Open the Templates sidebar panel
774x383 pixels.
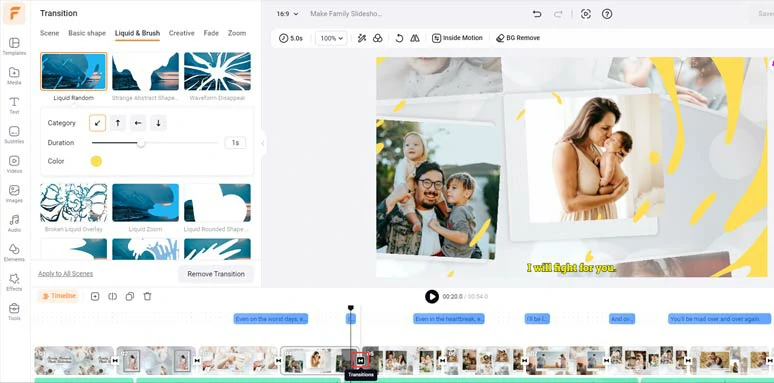[x=14, y=46]
